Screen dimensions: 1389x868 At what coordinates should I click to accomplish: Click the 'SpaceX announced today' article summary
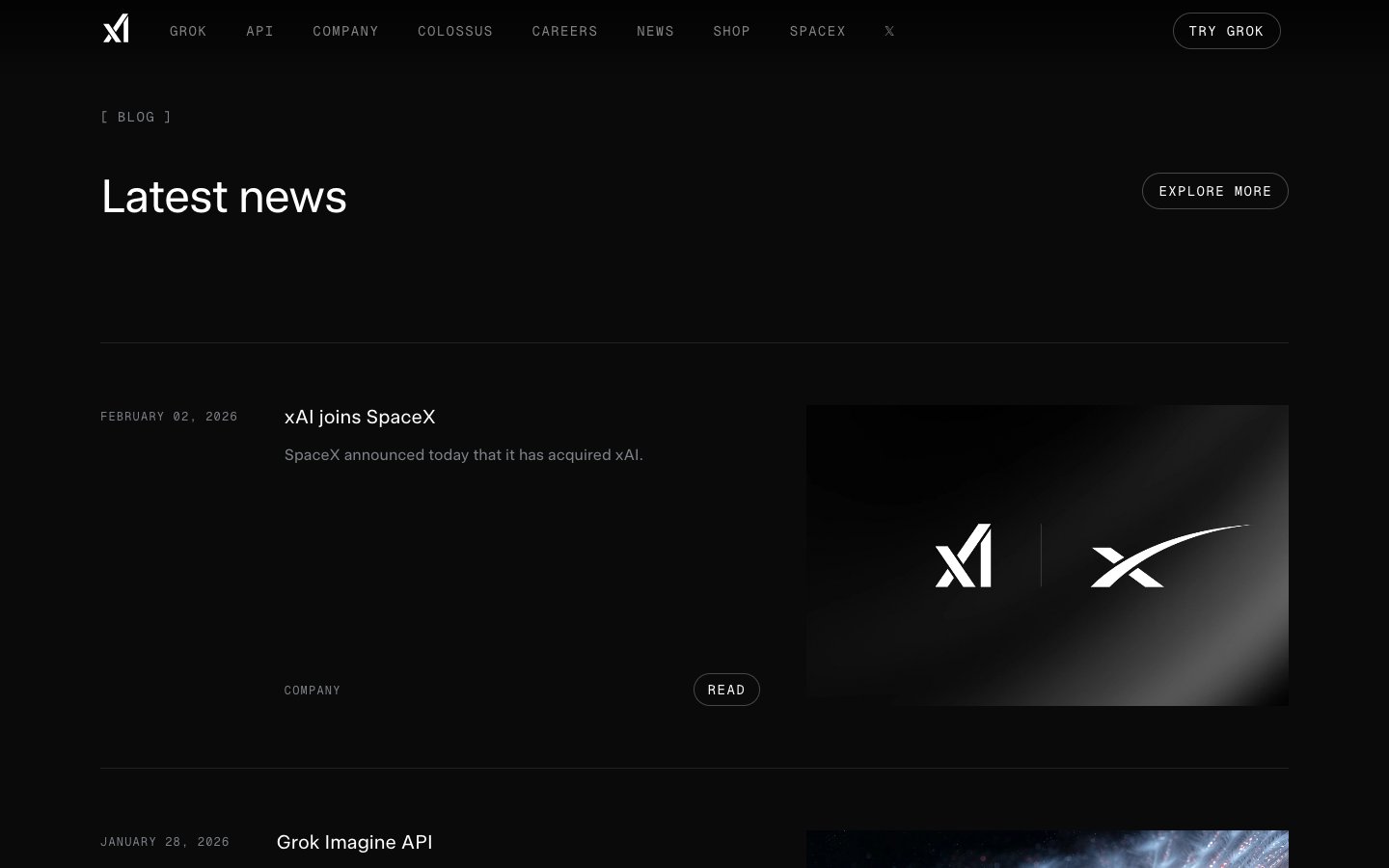pyautogui.click(x=463, y=455)
